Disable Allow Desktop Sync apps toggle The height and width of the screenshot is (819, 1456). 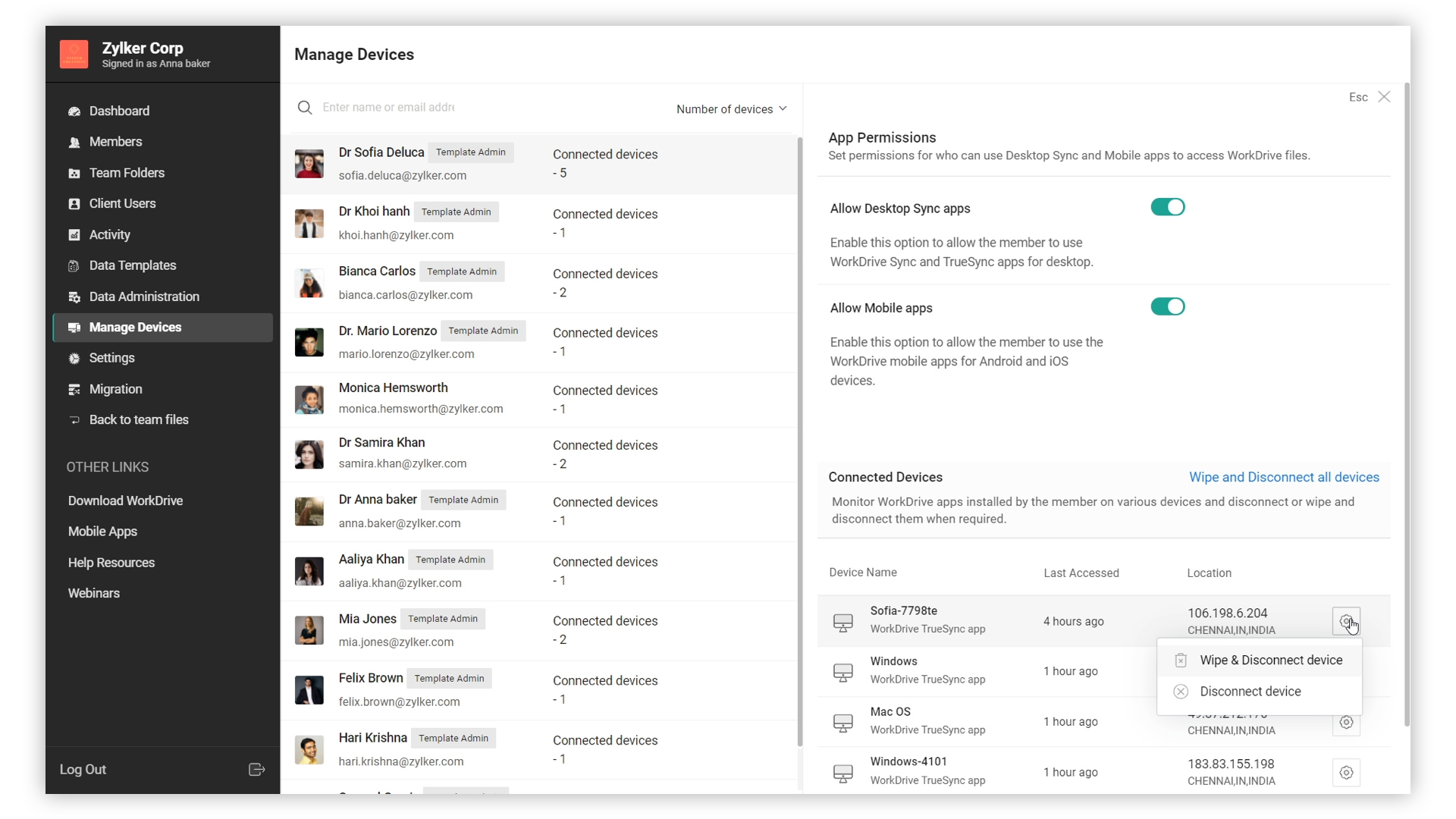pyautogui.click(x=1168, y=208)
